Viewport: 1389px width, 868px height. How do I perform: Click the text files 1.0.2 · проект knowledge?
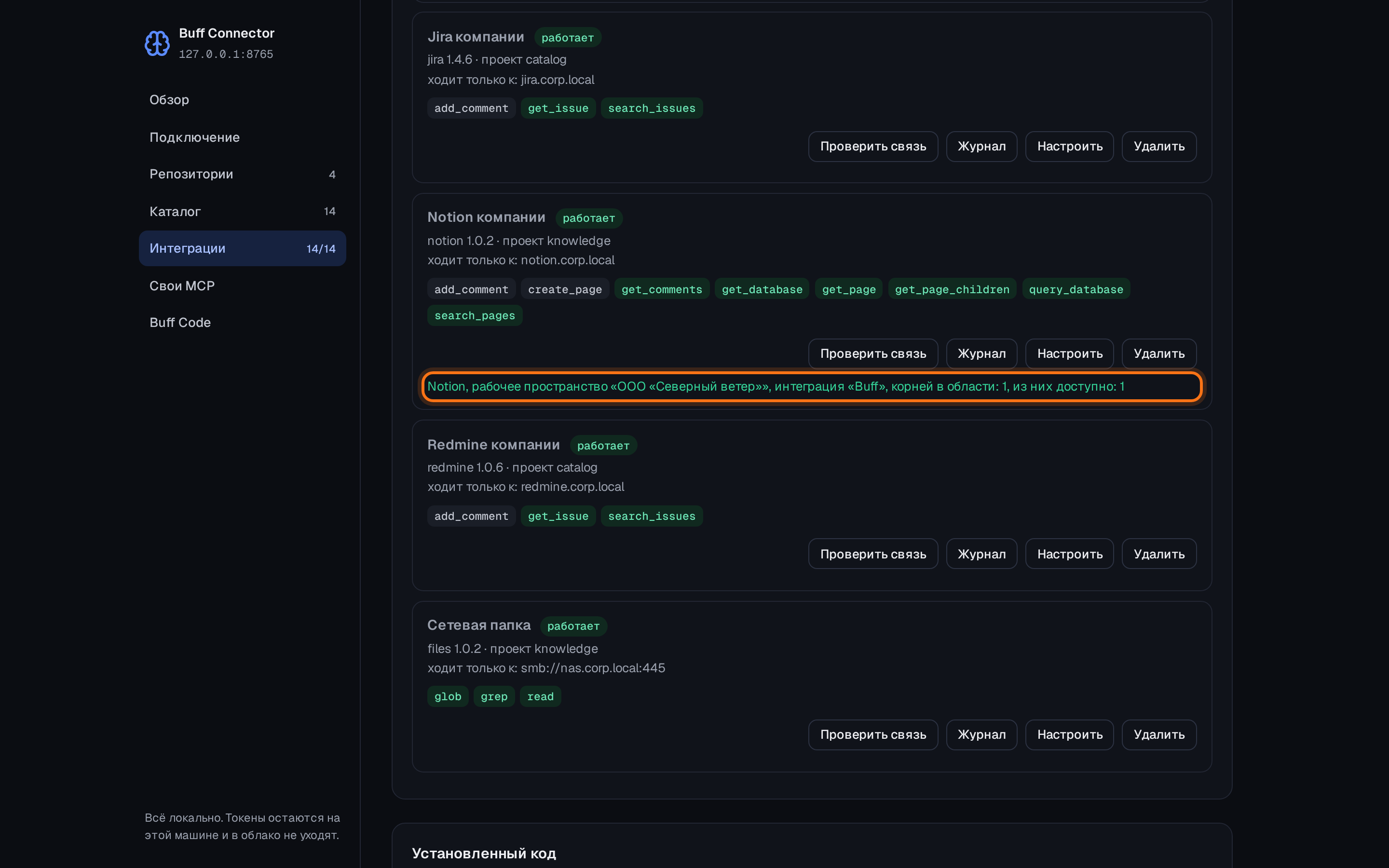point(513,649)
